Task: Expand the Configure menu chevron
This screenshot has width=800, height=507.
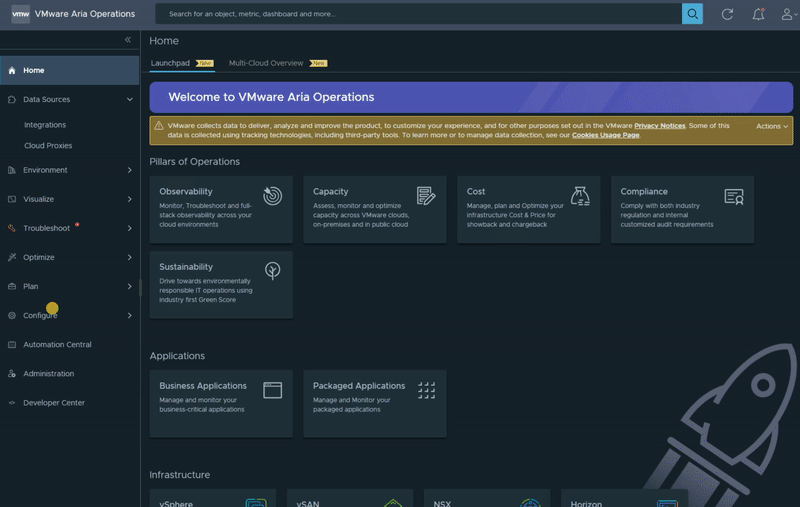Action: click(x=130, y=315)
